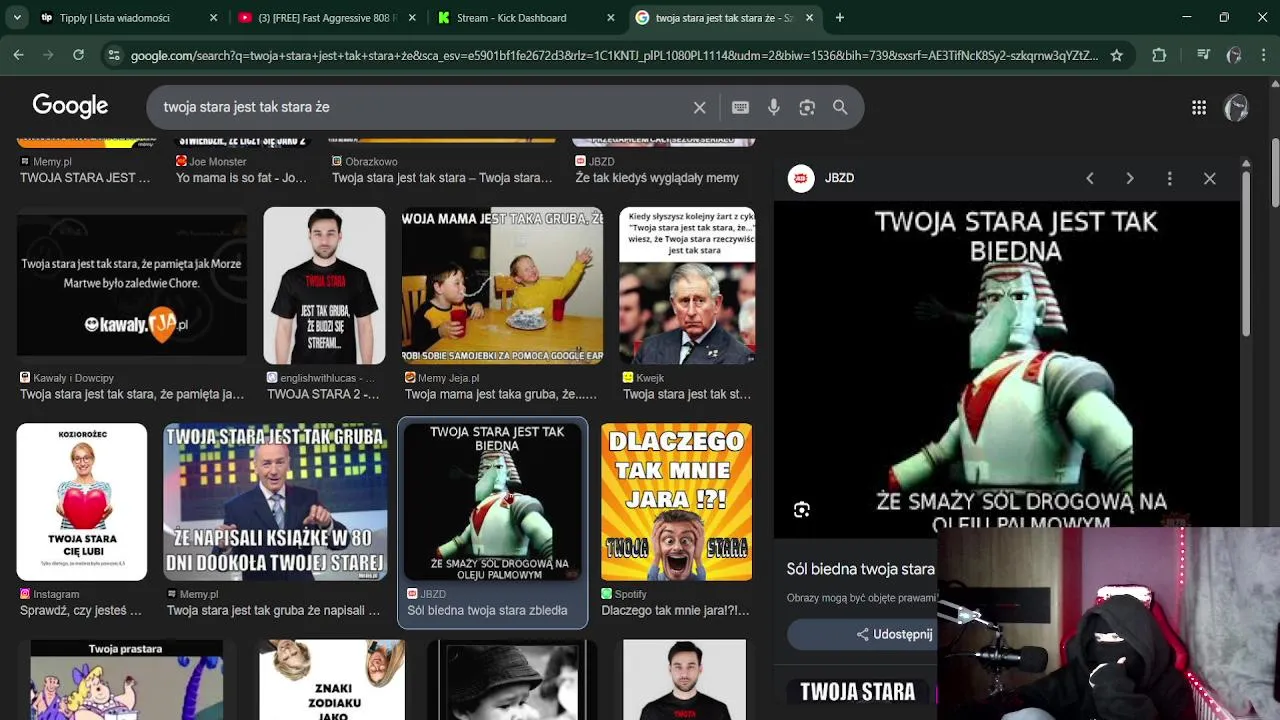
Task: Click the Google logo
Action: (70, 106)
